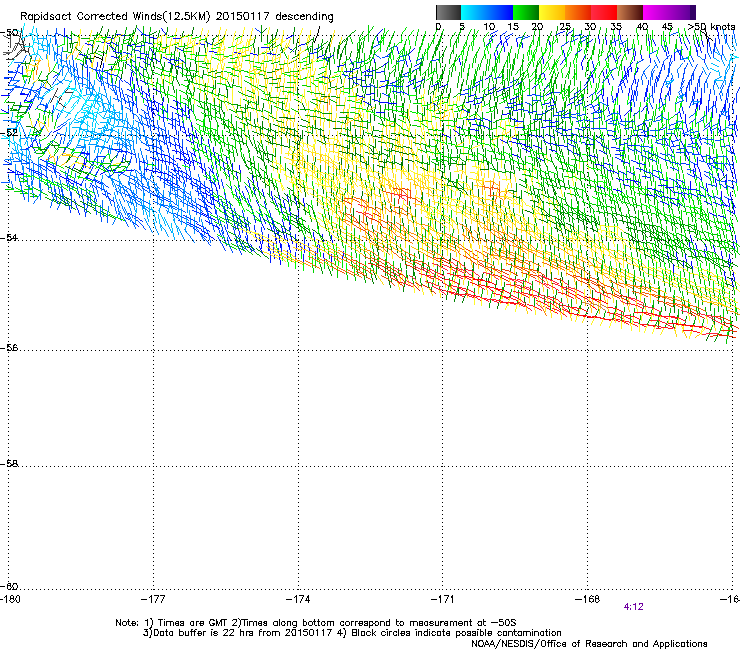Click the '-54' latitude axis label
Screen dimensions: 740x650
point(9,237)
